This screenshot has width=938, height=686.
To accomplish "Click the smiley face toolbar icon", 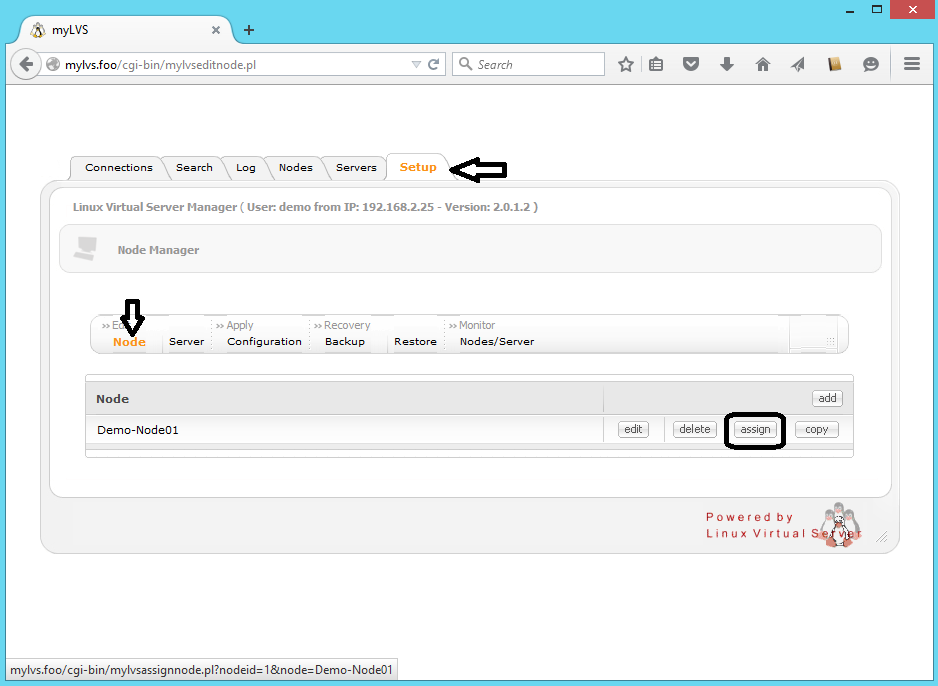I will click(x=871, y=64).
